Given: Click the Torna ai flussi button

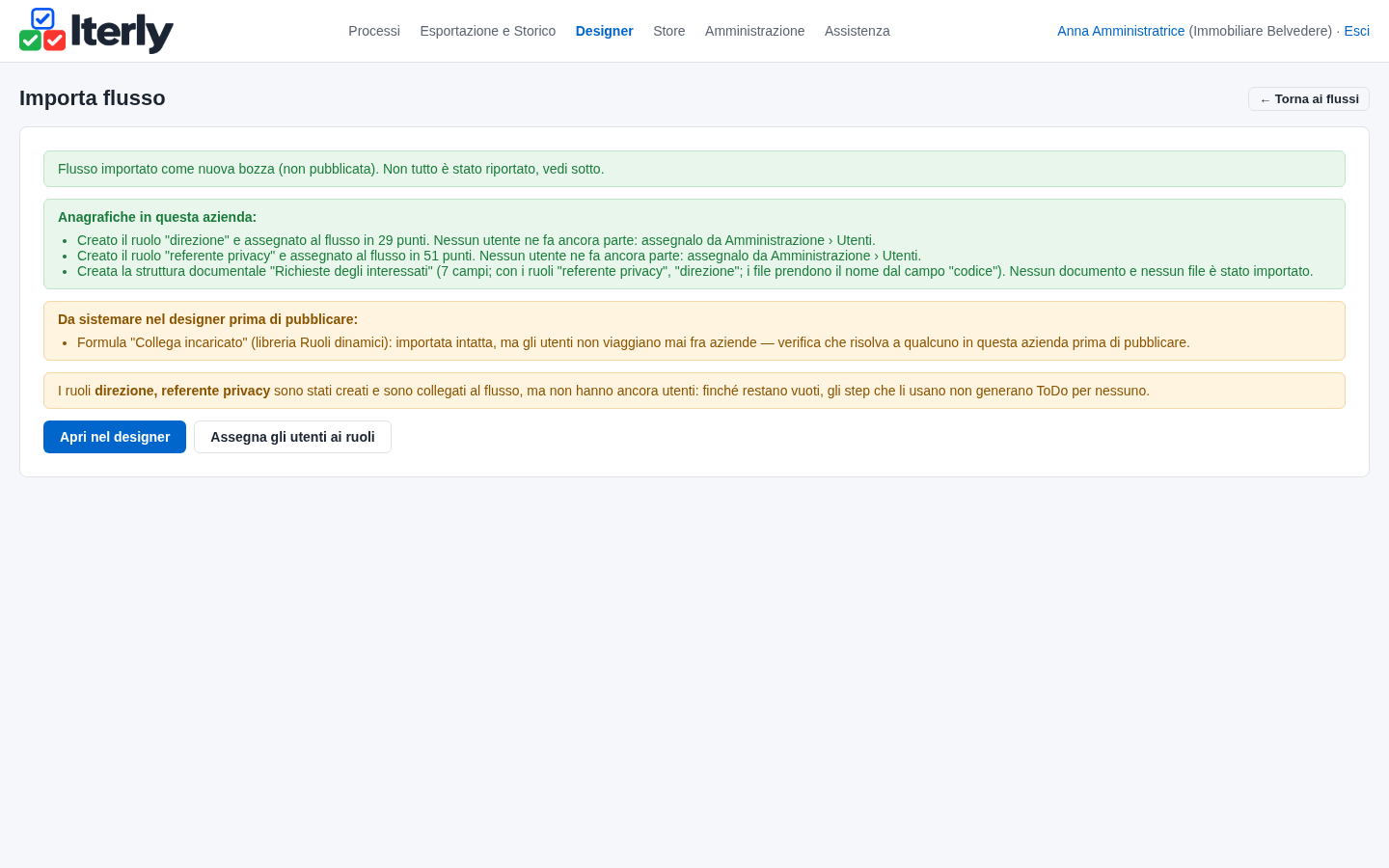Looking at the screenshot, I should 1309,99.
